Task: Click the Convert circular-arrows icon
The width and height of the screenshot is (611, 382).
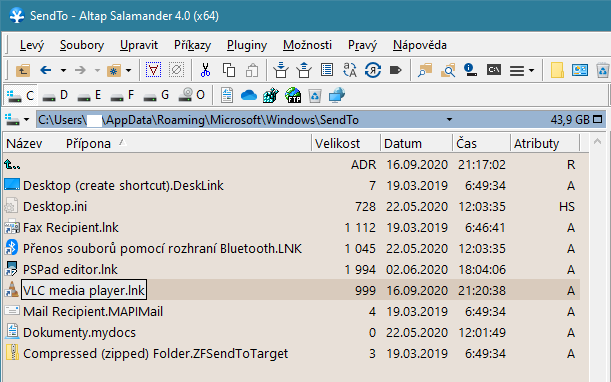Action: coord(373,70)
